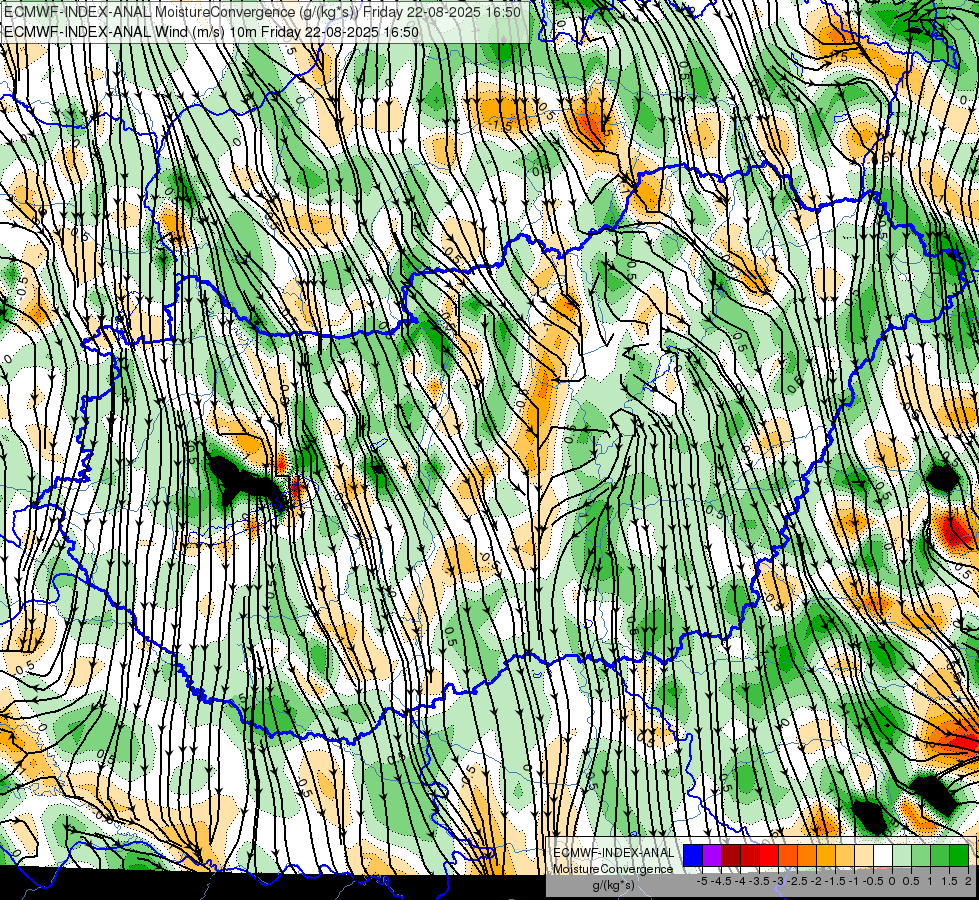Click the ECMWF-INDEX-ANAL label in the legend box
The width and height of the screenshot is (979, 900).
point(613,853)
